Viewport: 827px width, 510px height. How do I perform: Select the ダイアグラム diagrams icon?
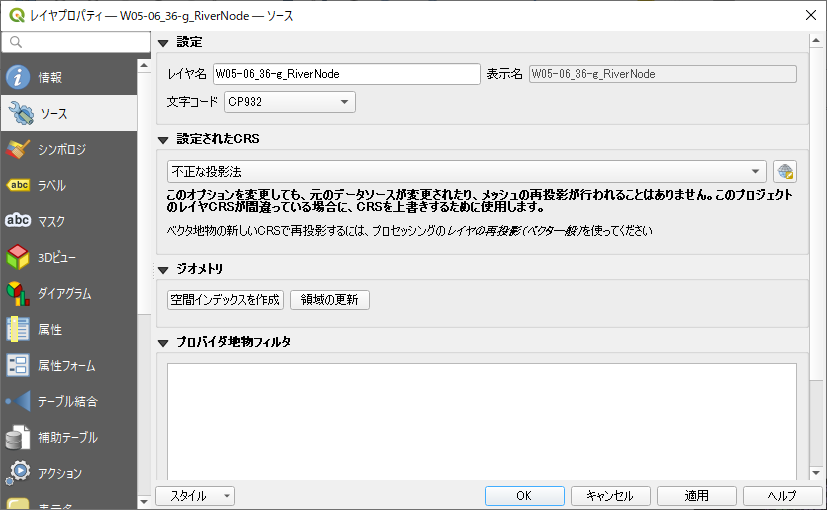(x=19, y=293)
